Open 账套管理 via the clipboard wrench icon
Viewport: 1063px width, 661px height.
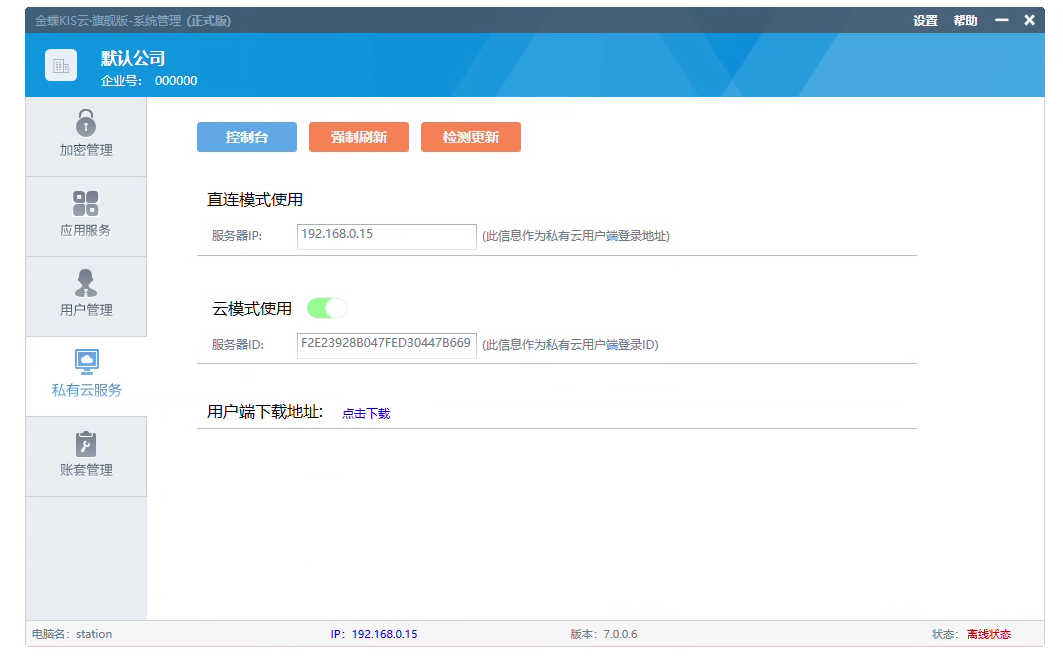[86, 443]
